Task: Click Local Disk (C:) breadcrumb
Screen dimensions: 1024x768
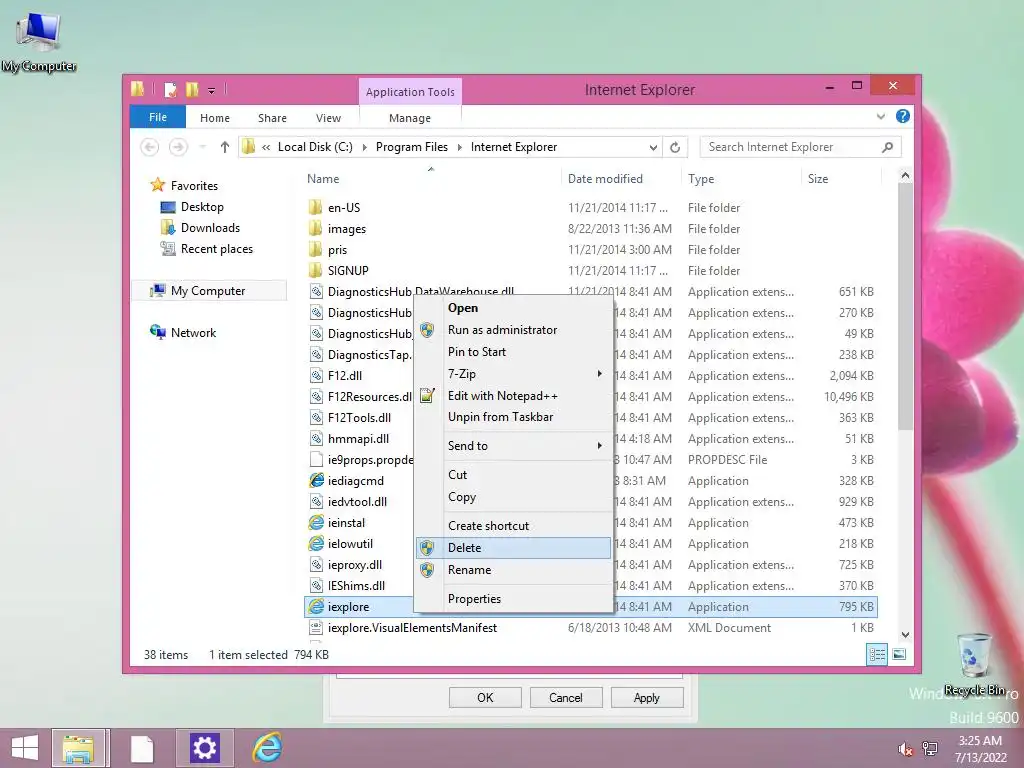Action: coord(315,147)
